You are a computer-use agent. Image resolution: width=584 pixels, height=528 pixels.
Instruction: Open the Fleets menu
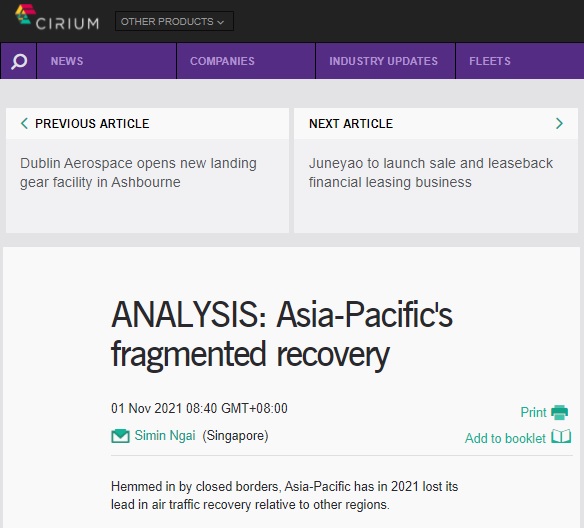(x=520, y=61)
